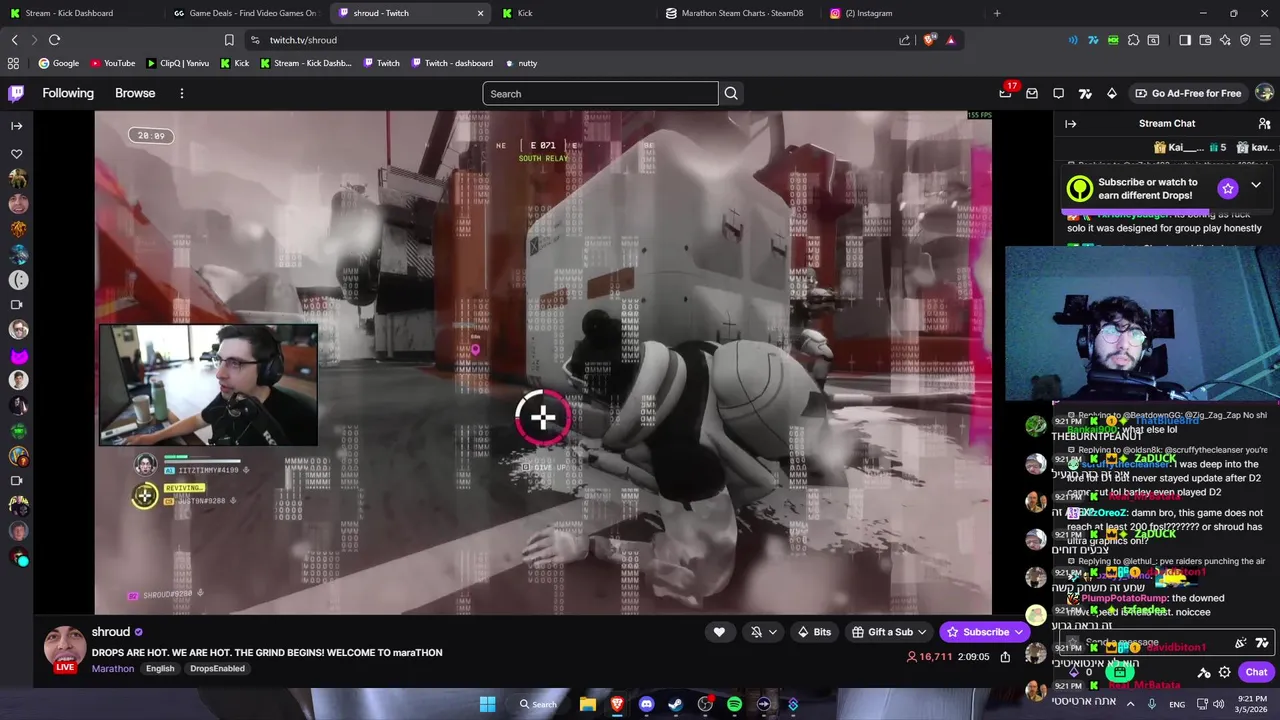Open the browser extensions puzzle icon
Viewport: 1280px width, 720px height.
1133,40
